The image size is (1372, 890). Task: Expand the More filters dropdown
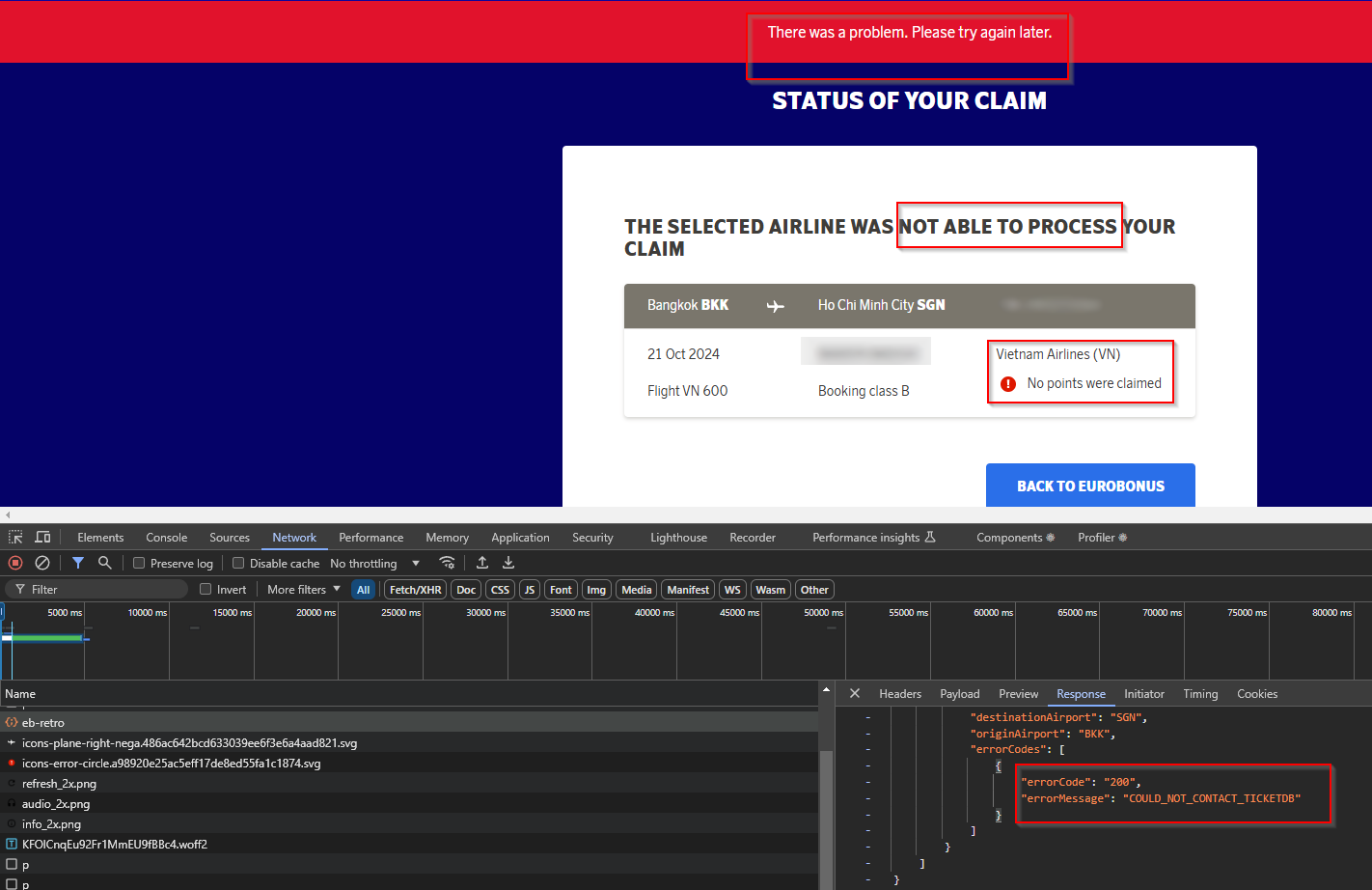(x=304, y=589)
